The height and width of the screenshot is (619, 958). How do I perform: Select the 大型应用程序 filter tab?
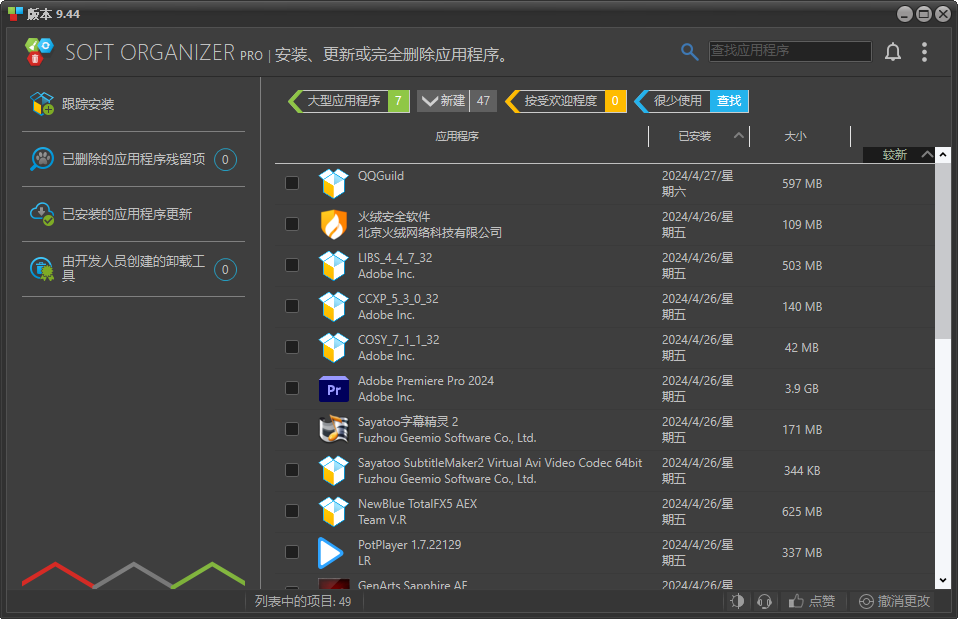pyautogui.click(x=343, y=101)
